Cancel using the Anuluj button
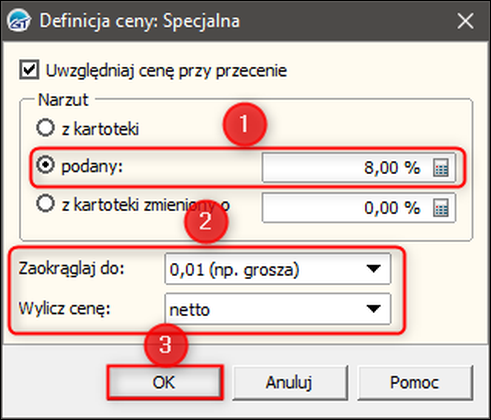This screenshot has width=491, height=420. 290,382
